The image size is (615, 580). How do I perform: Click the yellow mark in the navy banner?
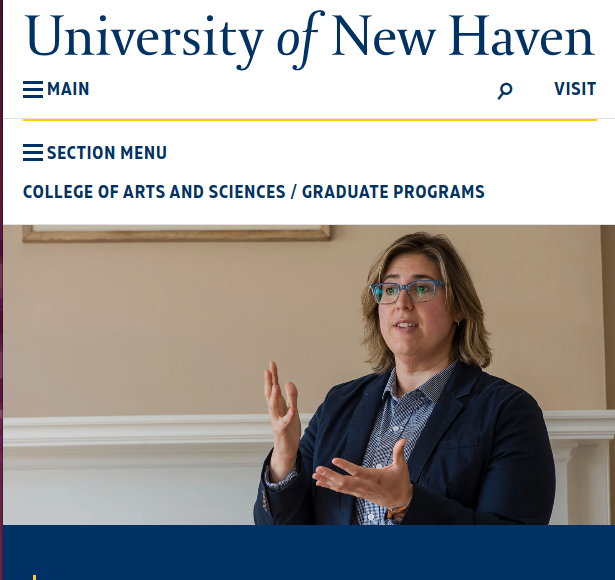point(35,575)
